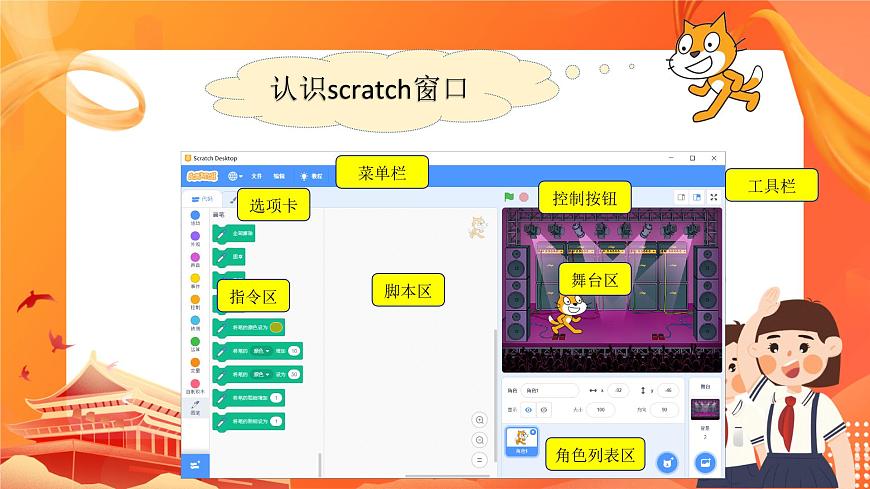This screenshot has width=870, height=489.
Task: Hide the sprite with the crossed eye button
Action: [544, 410]
